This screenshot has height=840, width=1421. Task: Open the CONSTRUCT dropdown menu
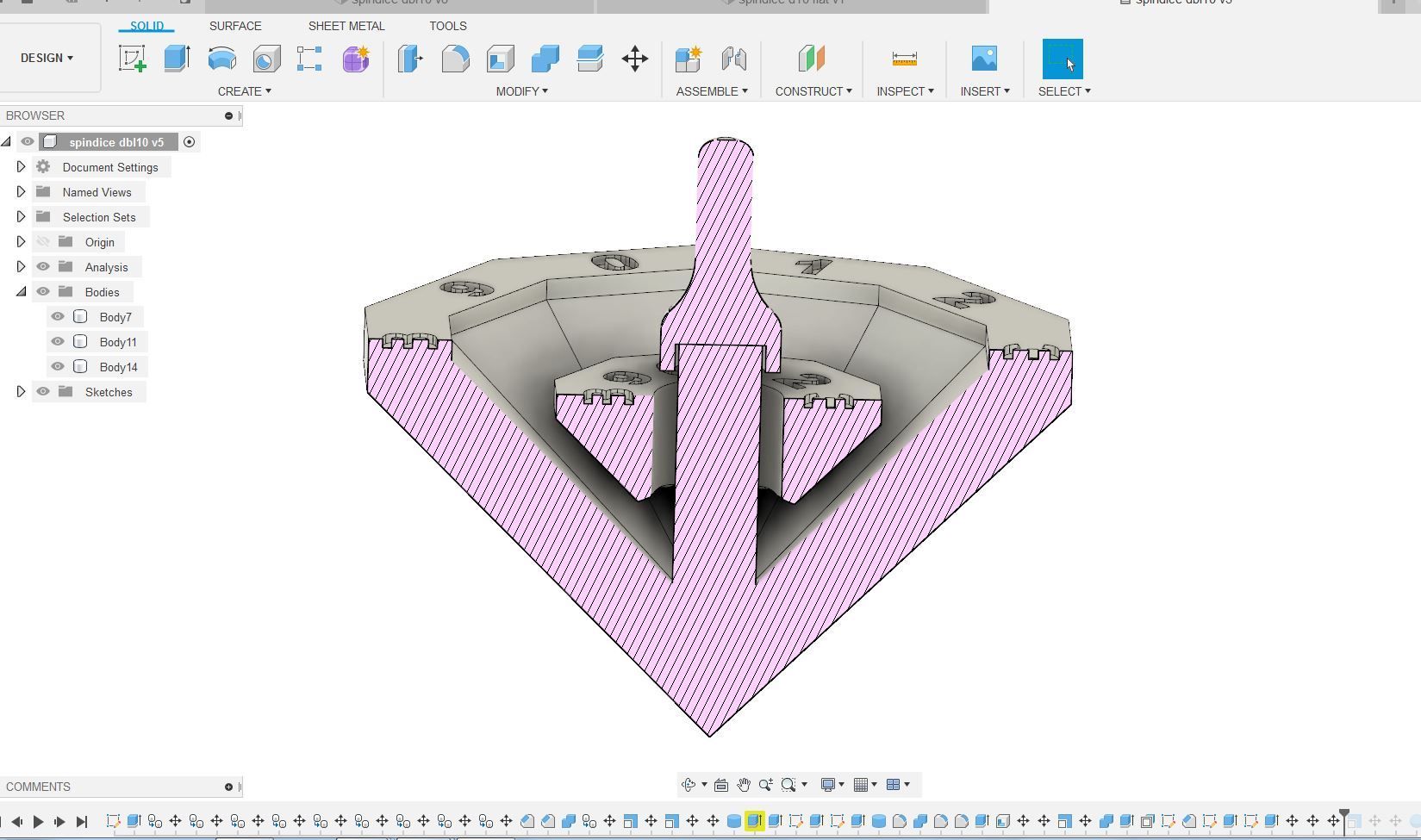813,91
